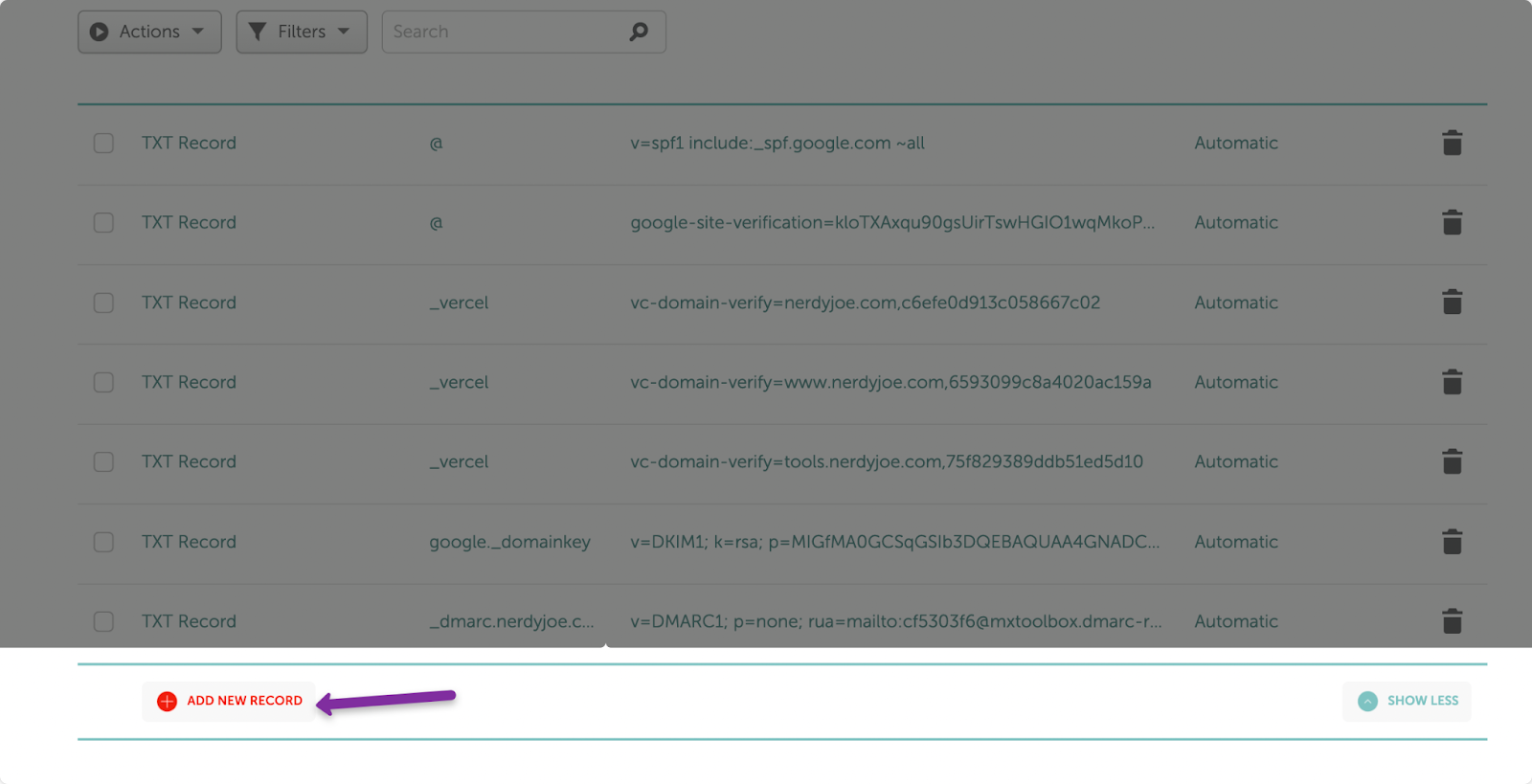Tick the checkbox for google-site-verification record
1532x784 pixels.
point(103,222)
